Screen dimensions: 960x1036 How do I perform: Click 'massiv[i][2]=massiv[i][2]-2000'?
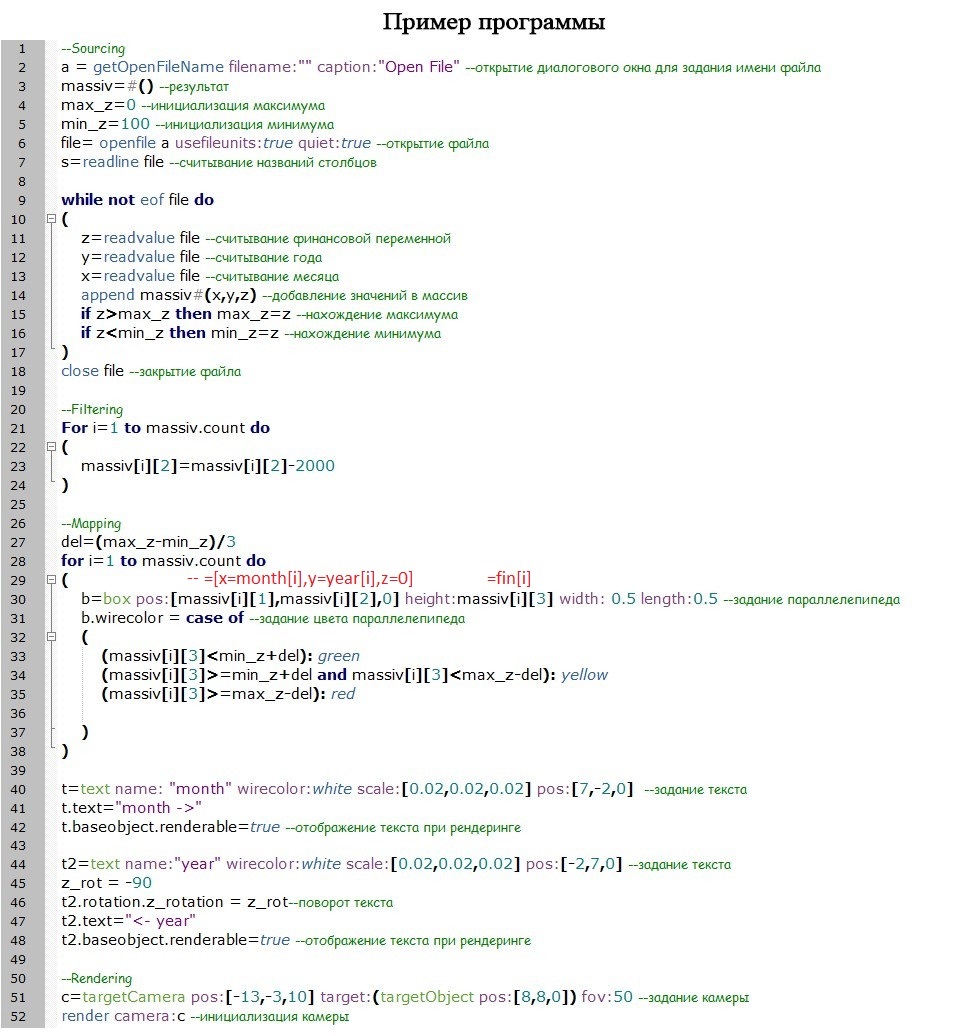coord(207,466)
